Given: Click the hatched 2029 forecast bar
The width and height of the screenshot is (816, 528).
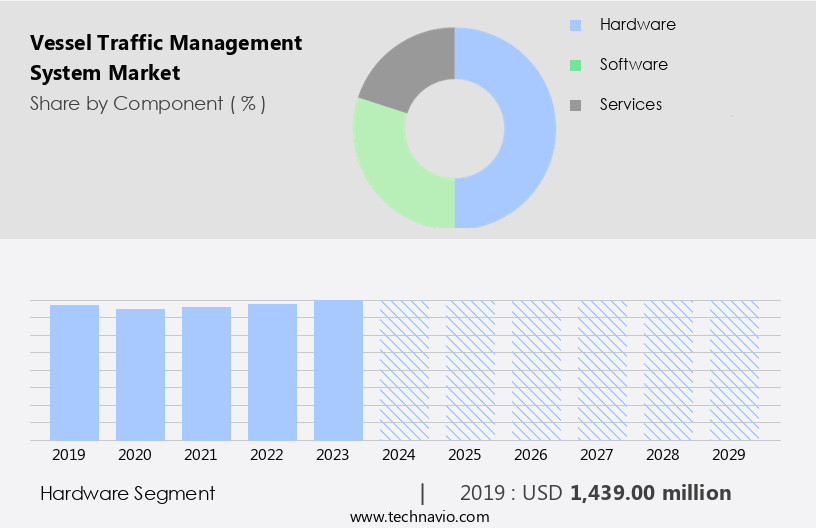Looking at the screenshot, I should (x=734, y=370).
